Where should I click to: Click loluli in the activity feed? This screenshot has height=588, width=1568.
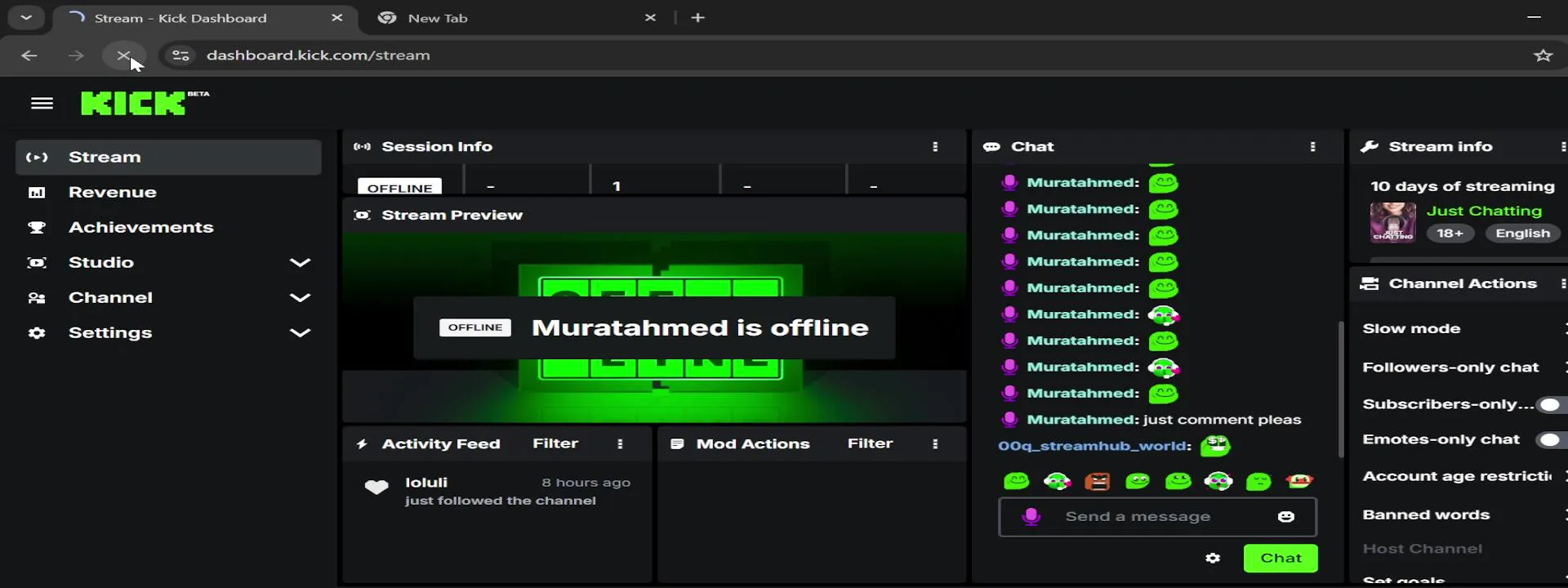426,483
